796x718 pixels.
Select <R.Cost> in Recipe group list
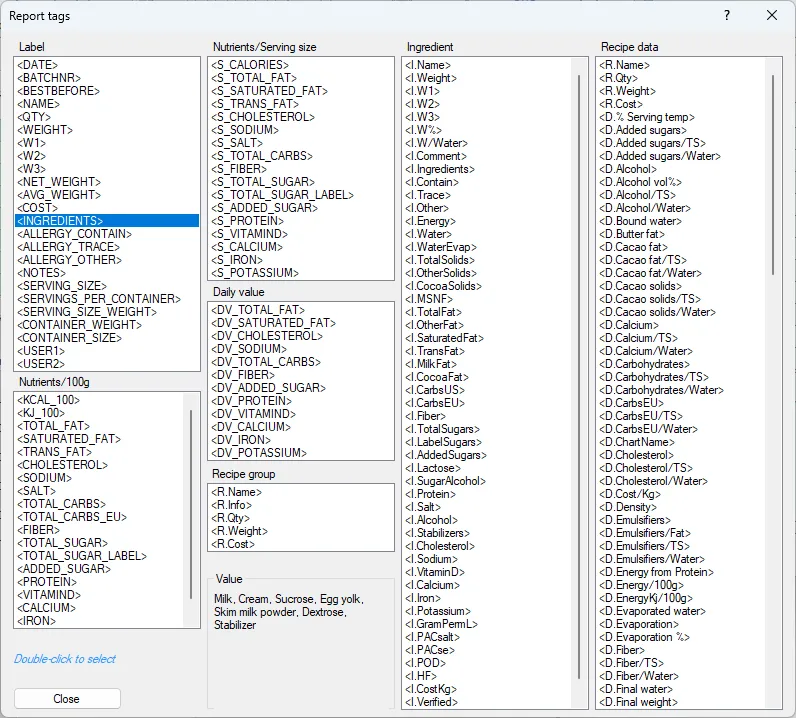233,544
